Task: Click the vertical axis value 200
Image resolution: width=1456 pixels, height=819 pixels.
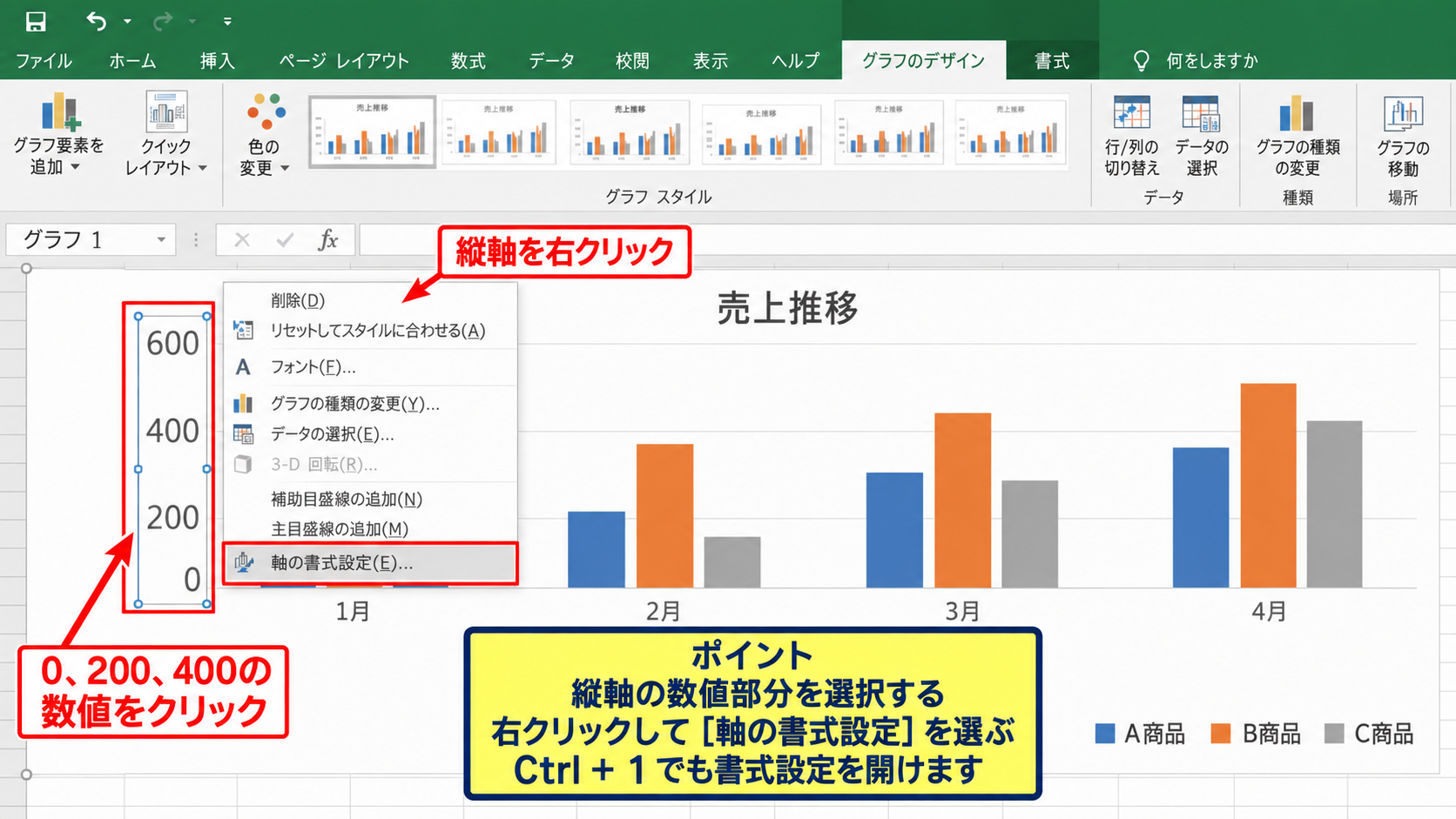Action: tap(172, 518)
